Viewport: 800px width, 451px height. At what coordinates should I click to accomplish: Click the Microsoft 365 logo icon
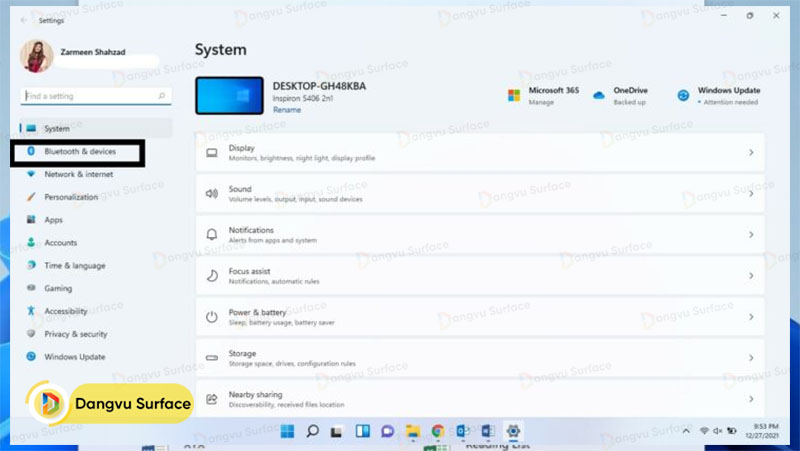click(514, 95)
